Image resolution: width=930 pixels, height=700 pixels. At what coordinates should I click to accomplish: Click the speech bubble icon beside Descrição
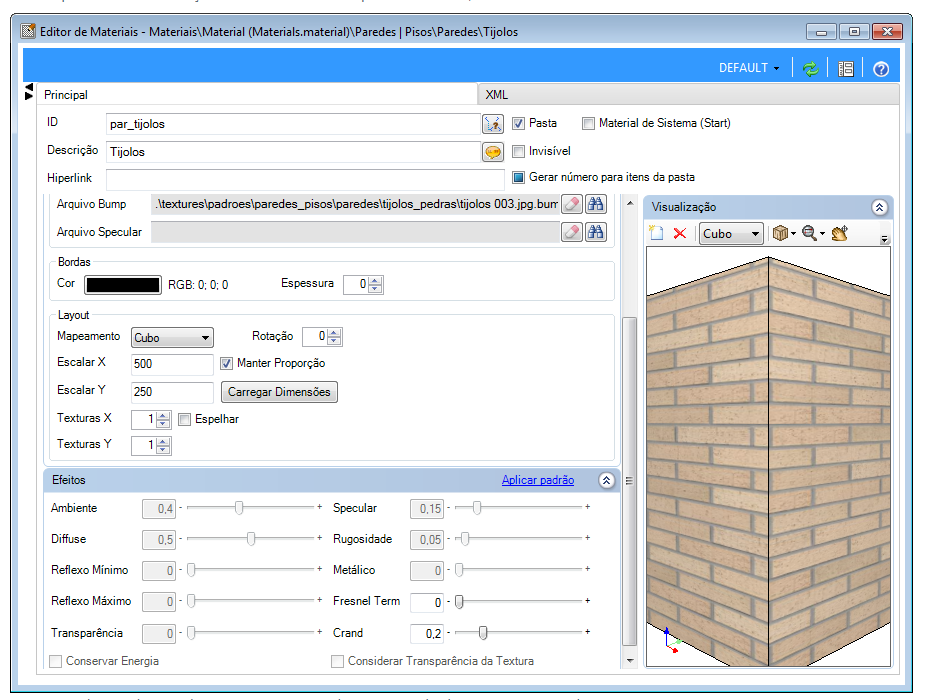pyautogui.click(x=493, y=152)
